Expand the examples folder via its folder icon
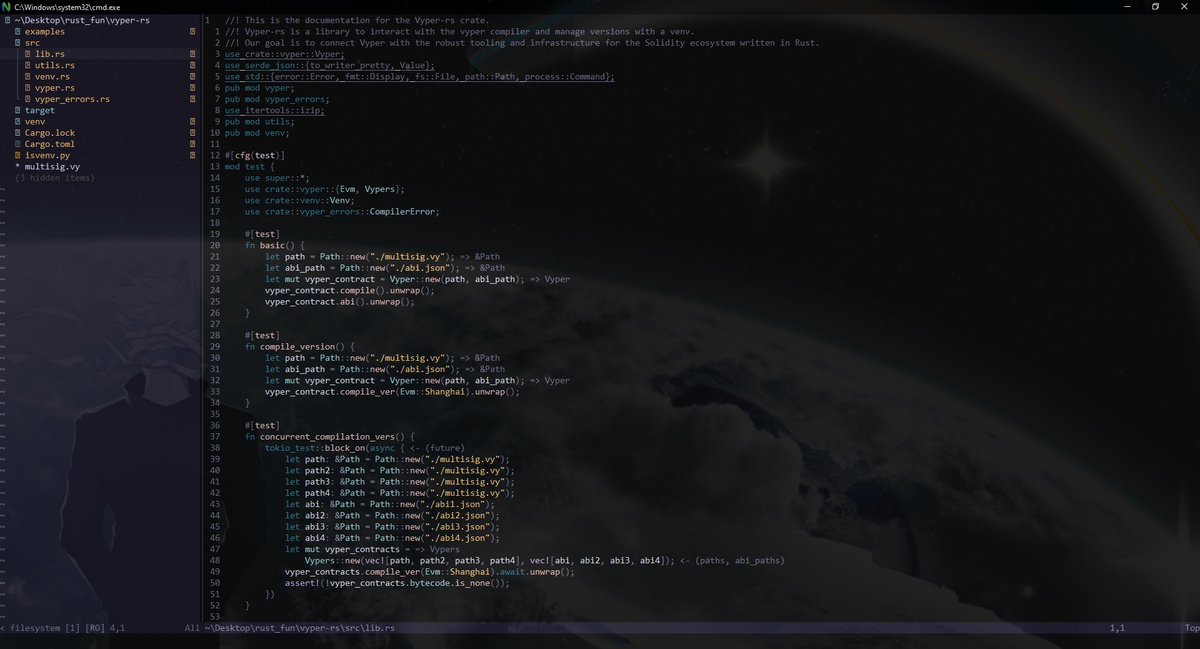Screen dimensions: 1200x649 coord(18,31)
